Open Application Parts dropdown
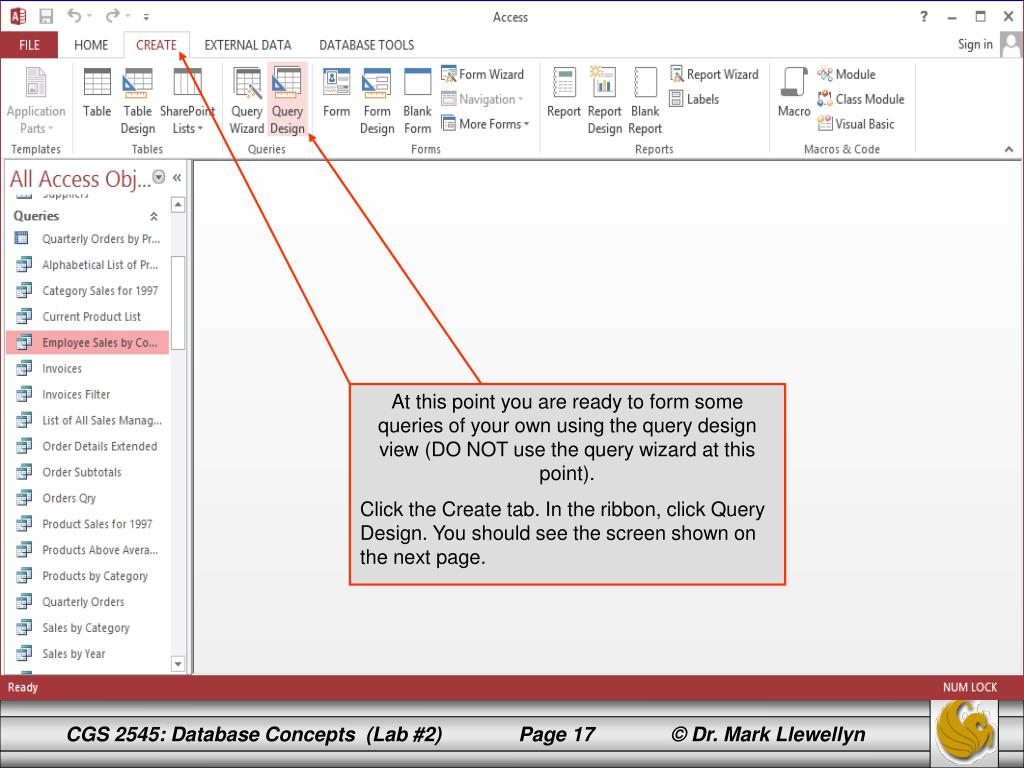 click(x=36, y=101)
